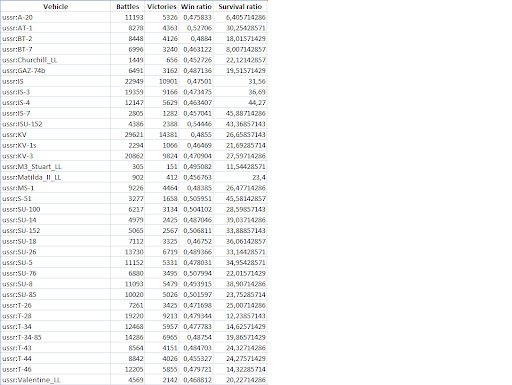The width and height of the screenshot is (512, 385).
Task: Select the ussr:ISU-152 vehicle cell
Action: pos(55,124)
